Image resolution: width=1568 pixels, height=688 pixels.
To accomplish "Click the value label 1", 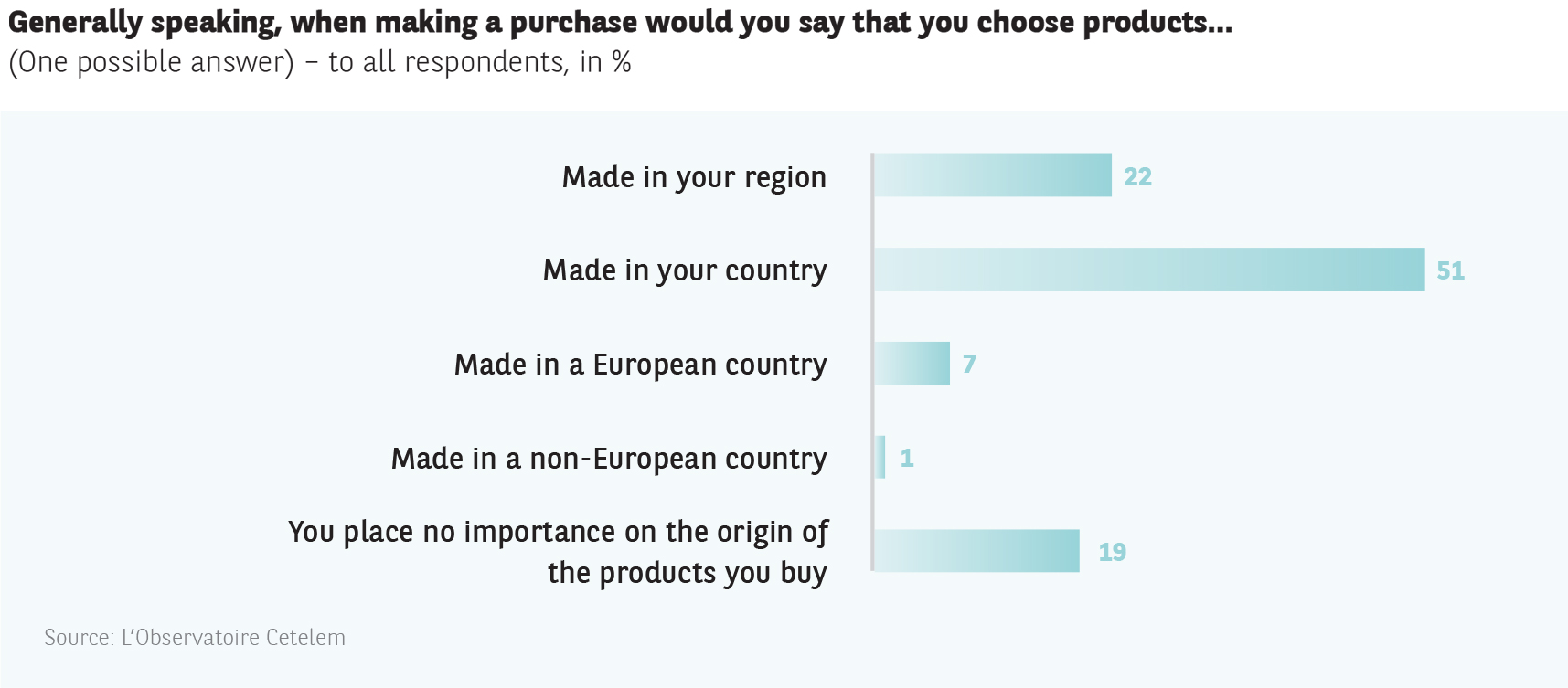I will pos(906,458).
